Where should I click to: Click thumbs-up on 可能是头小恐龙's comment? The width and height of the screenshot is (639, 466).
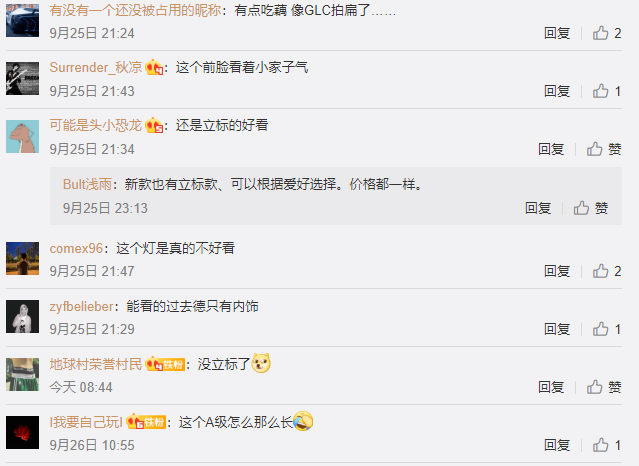595,149
